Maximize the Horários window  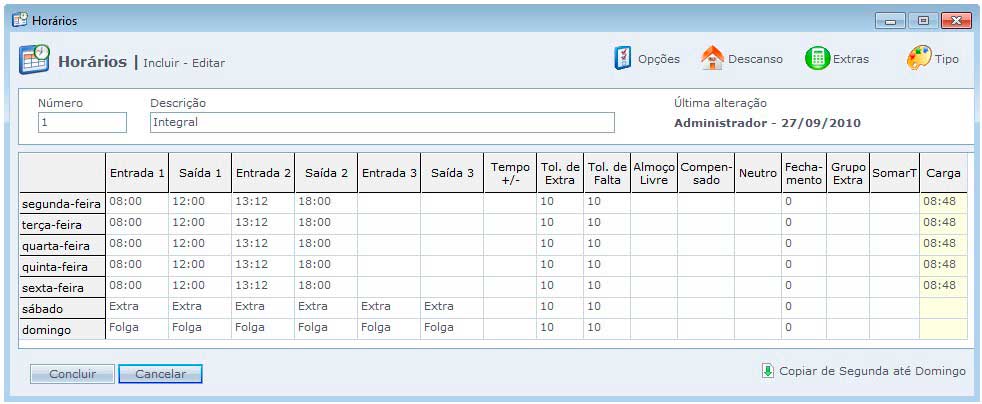pos(922,20)
